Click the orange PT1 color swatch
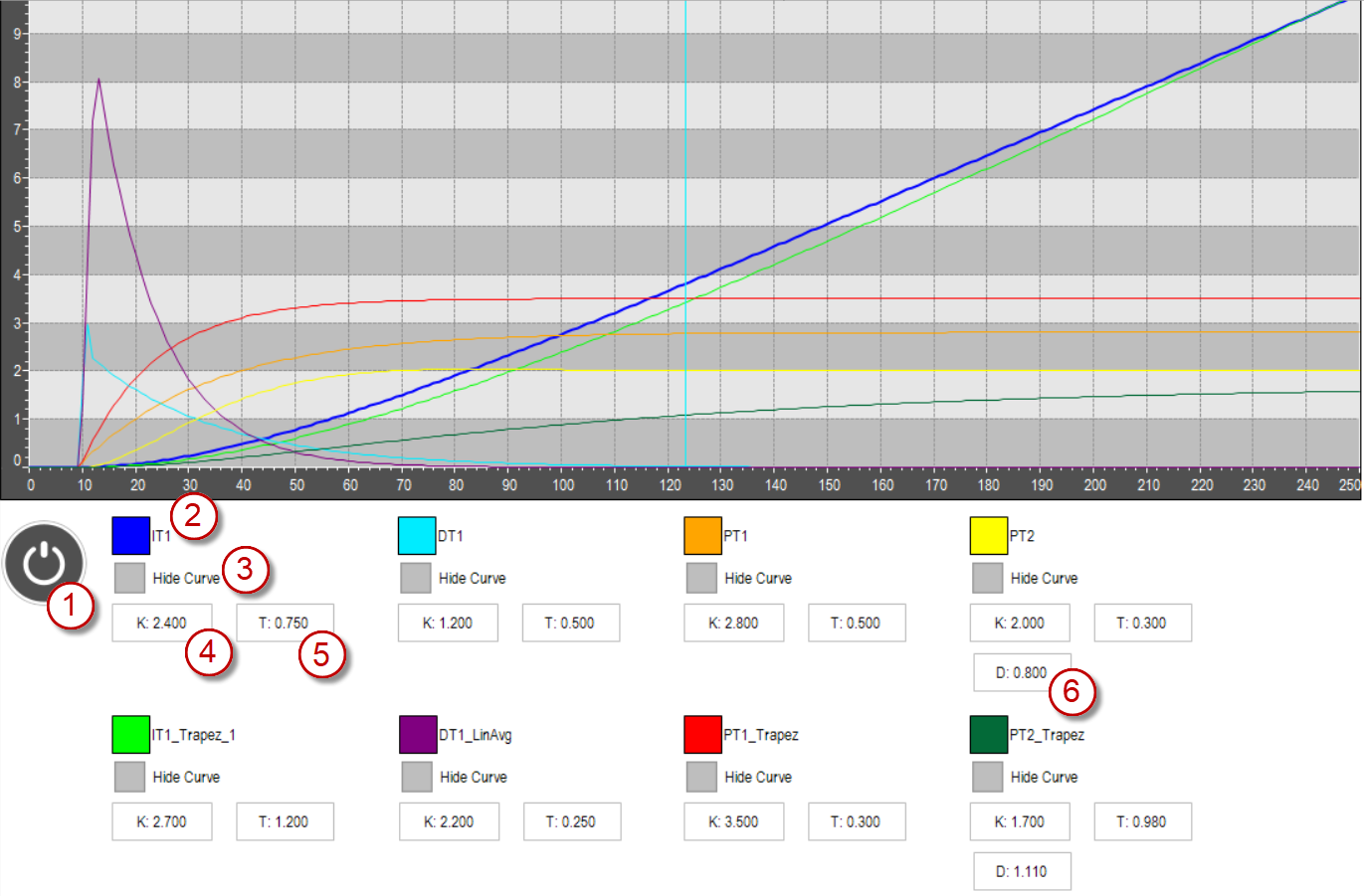The image size is (1364, 896). tap(702, 536)
